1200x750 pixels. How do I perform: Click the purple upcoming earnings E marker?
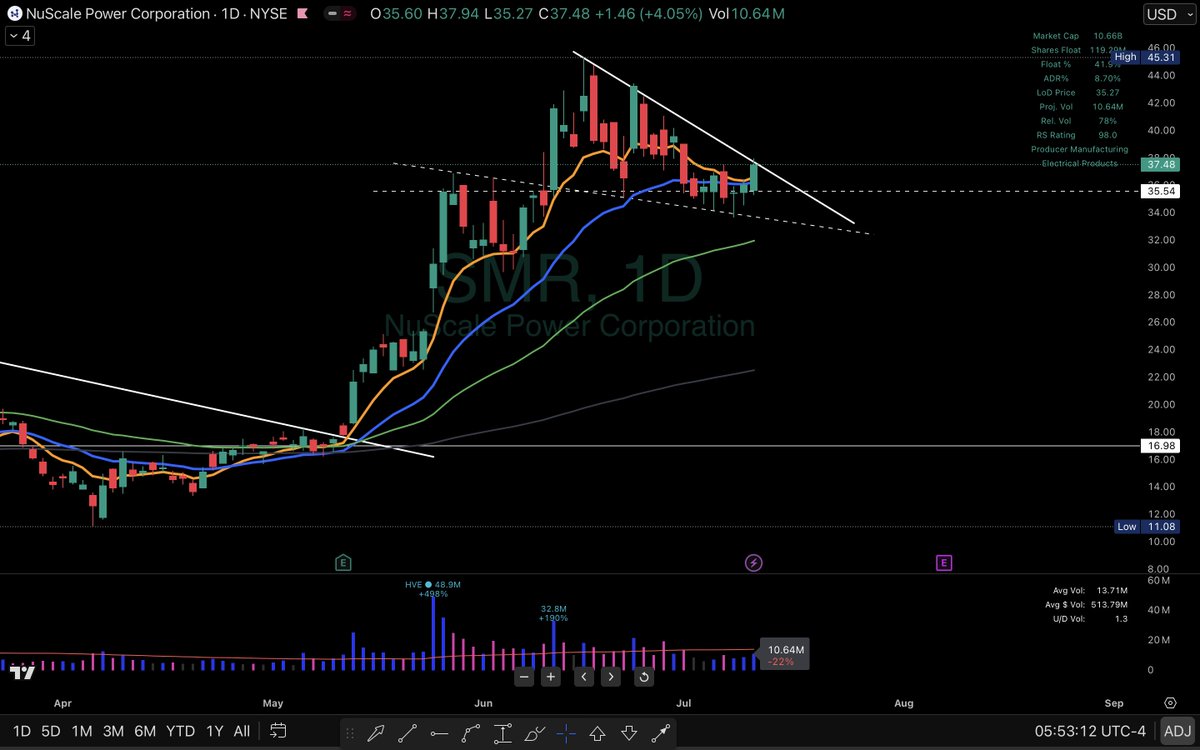pyautogui.click(x=943, y=563)
